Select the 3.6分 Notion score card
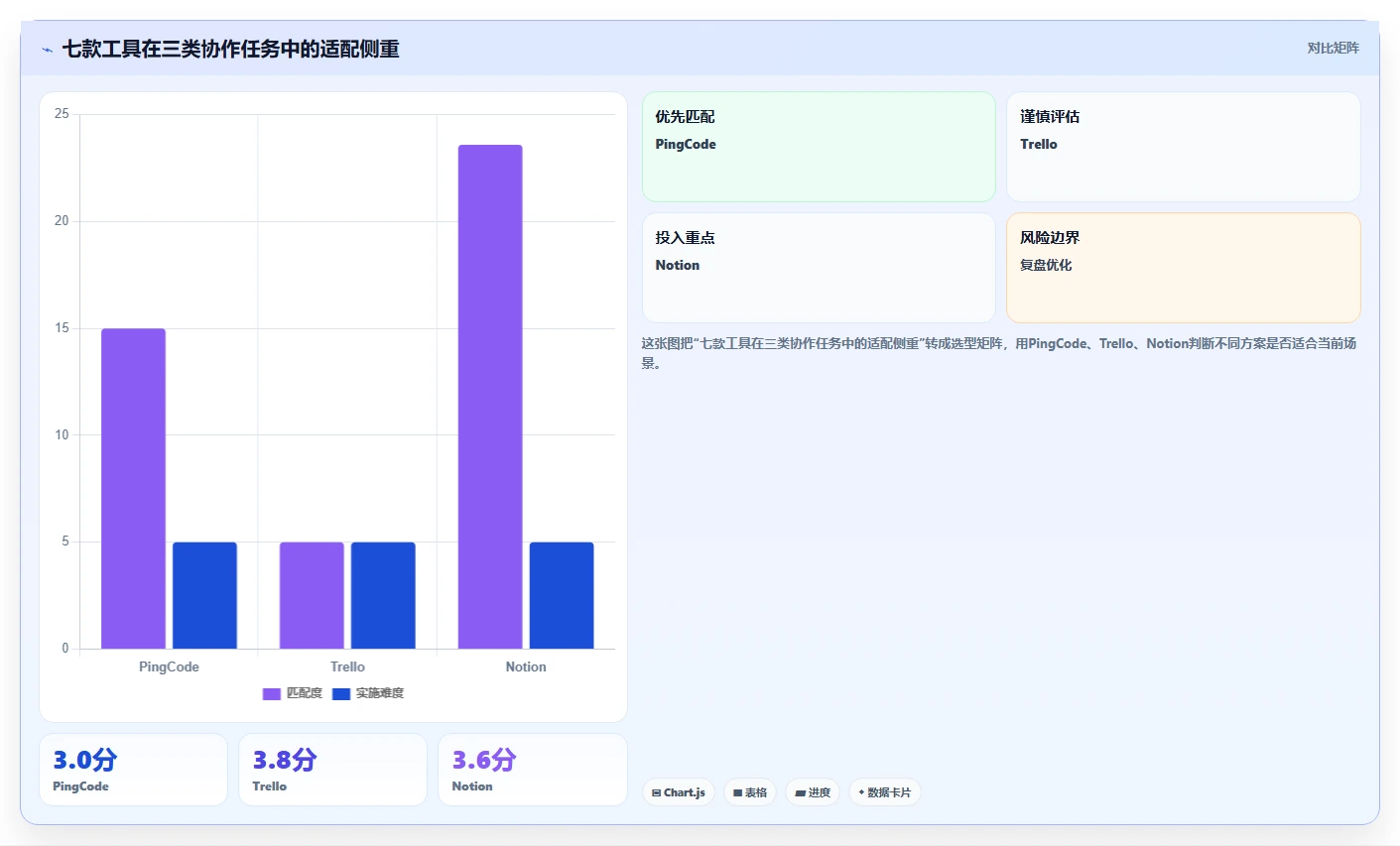 point(533,770)
